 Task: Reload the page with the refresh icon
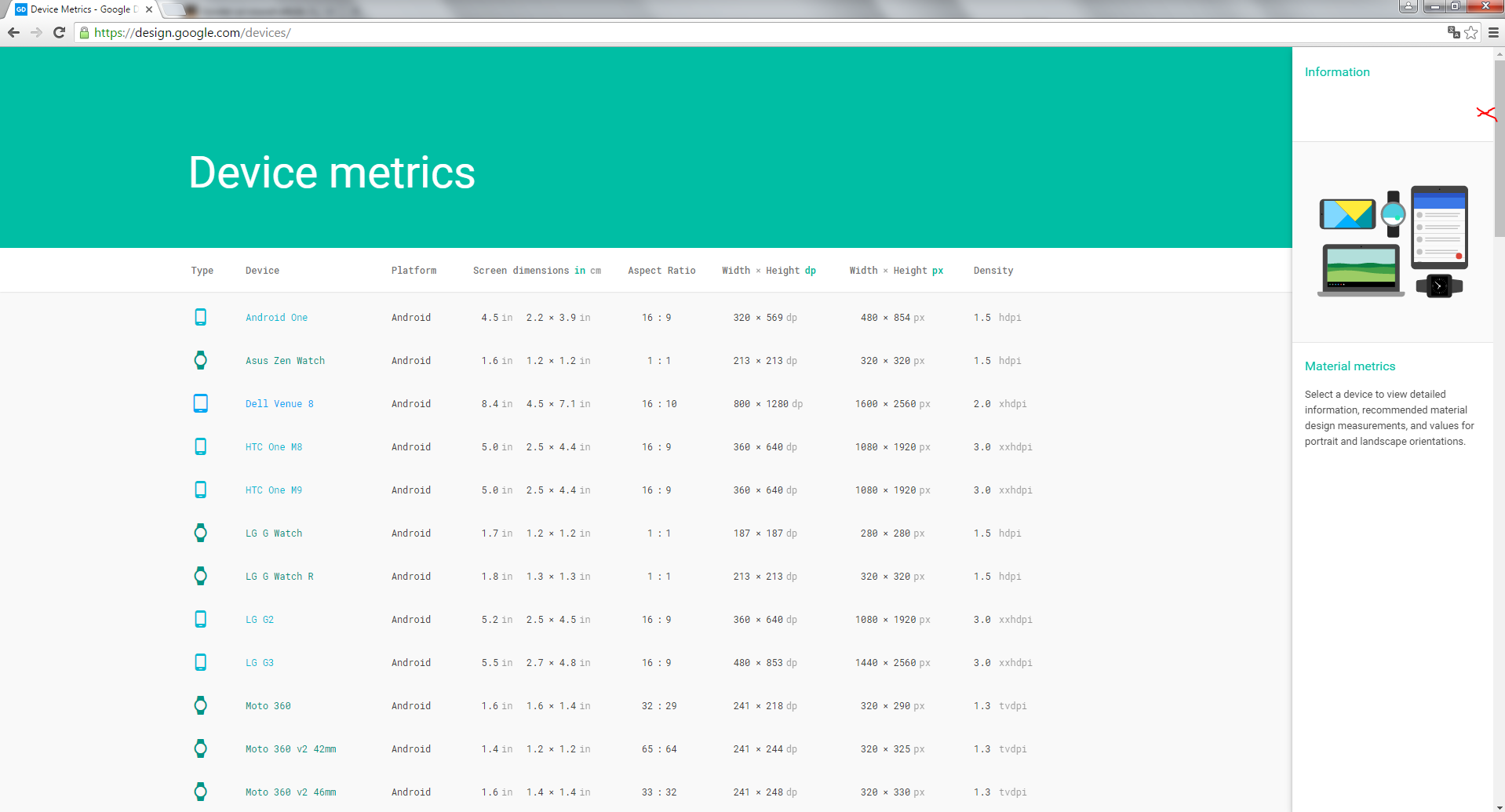[x=59, y=32]
